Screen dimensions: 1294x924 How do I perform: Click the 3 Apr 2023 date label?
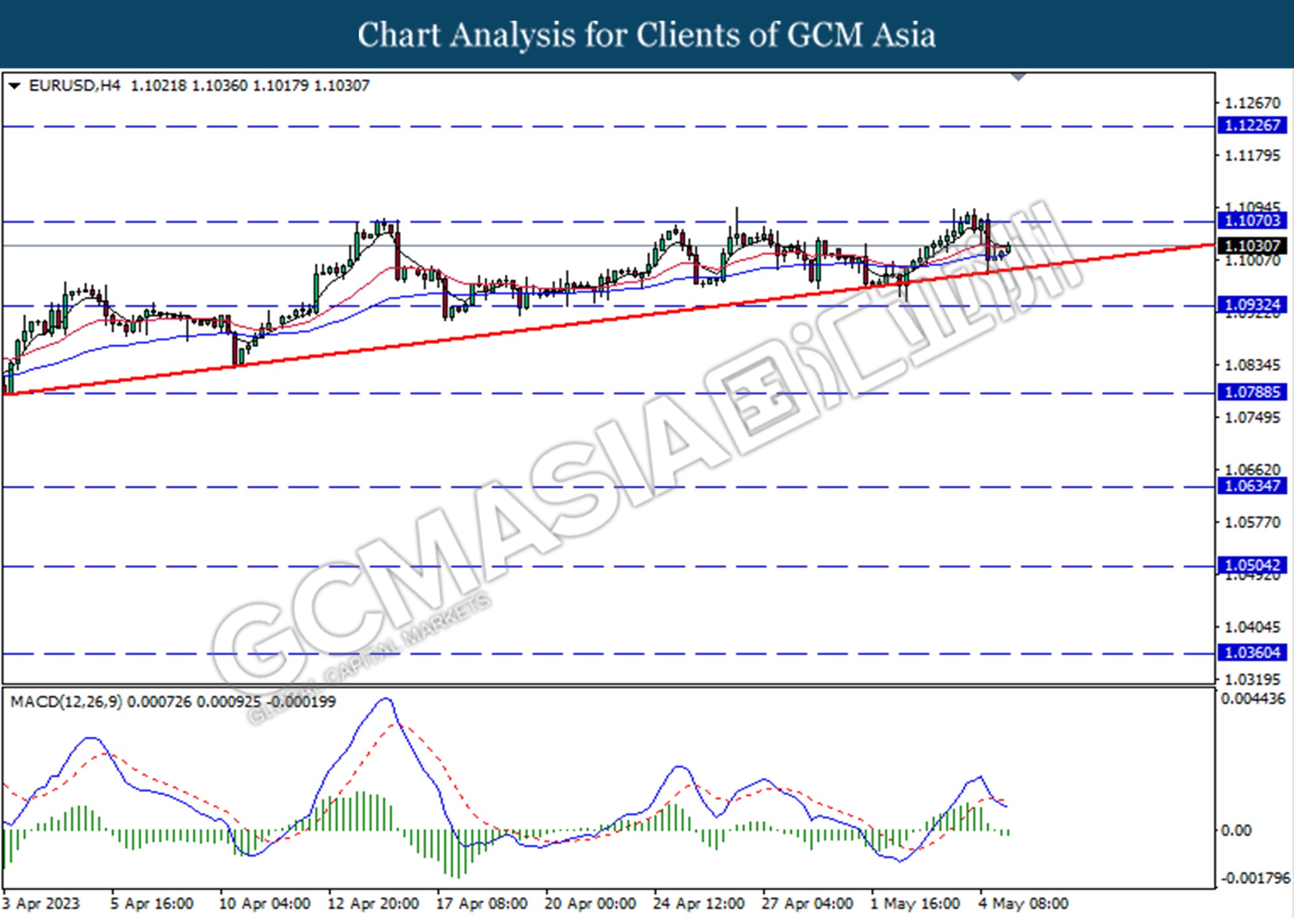41,903
